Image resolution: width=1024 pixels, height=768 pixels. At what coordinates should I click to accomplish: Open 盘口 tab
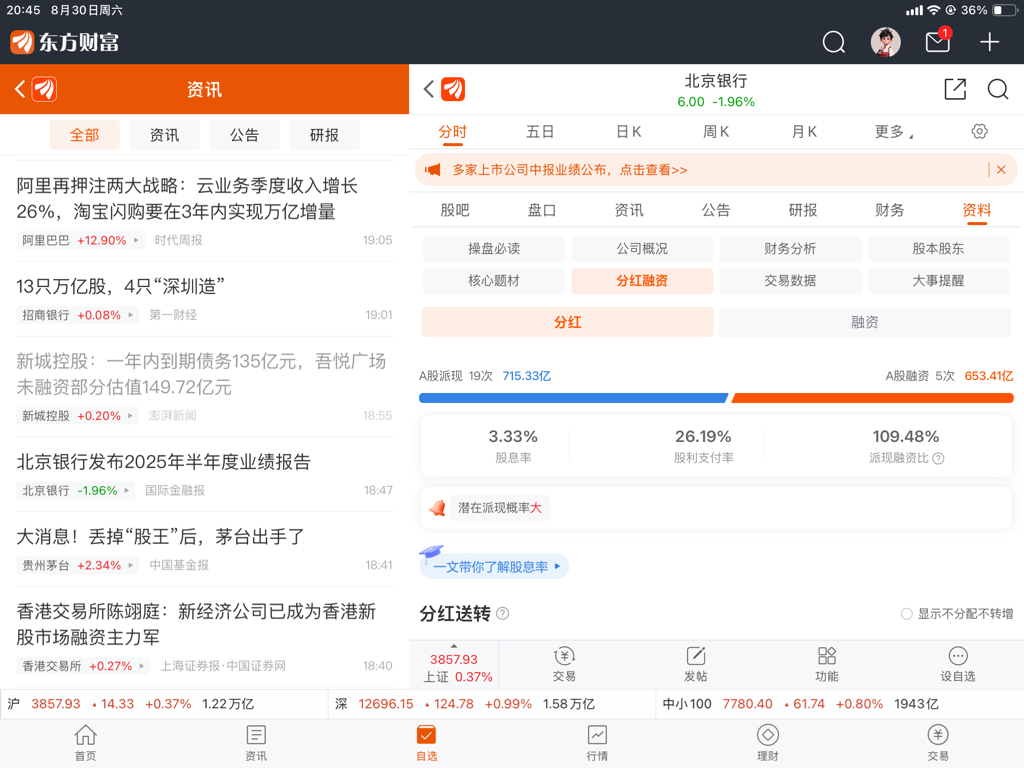coord(542,210)
